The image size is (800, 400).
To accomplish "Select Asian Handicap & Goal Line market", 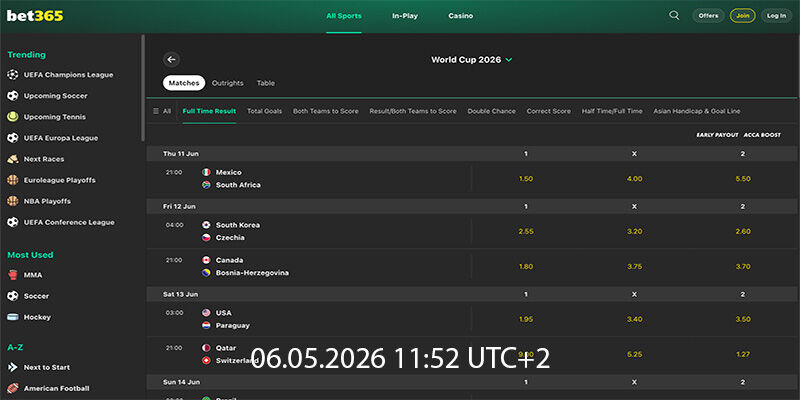I will [x=697, y=111].
